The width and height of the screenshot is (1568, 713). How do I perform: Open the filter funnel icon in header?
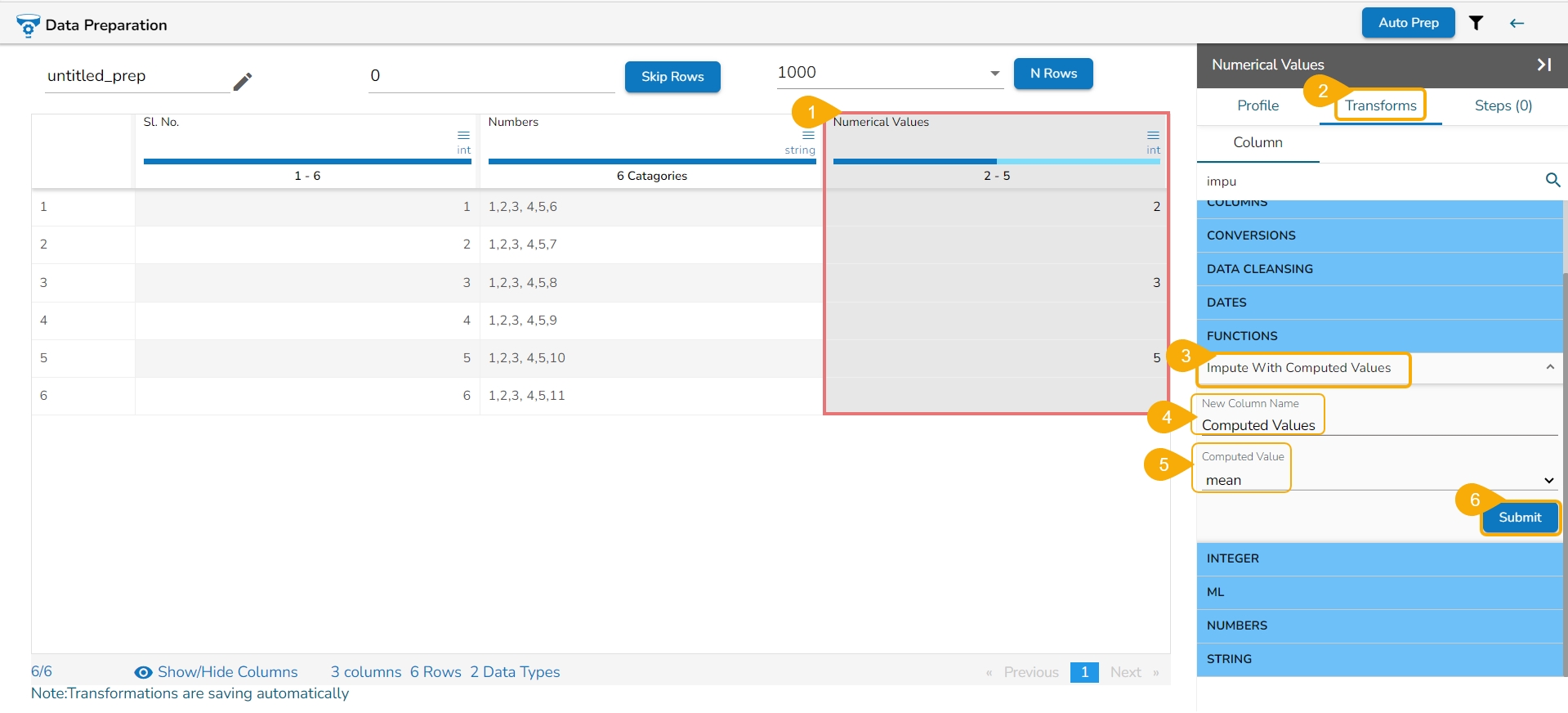(1476, 23)
